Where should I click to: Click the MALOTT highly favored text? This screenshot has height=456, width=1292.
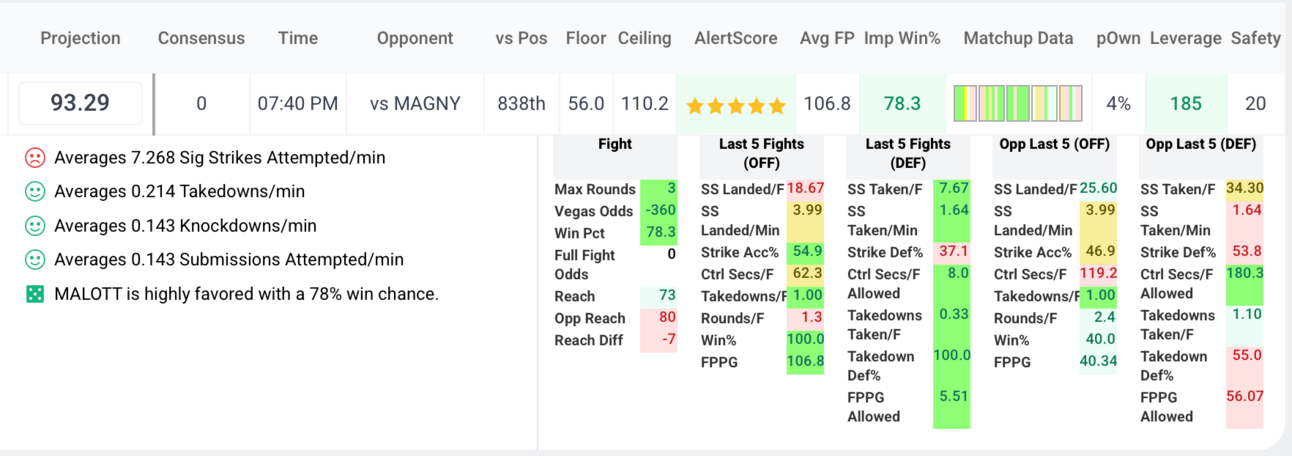(x=246, y=294)
